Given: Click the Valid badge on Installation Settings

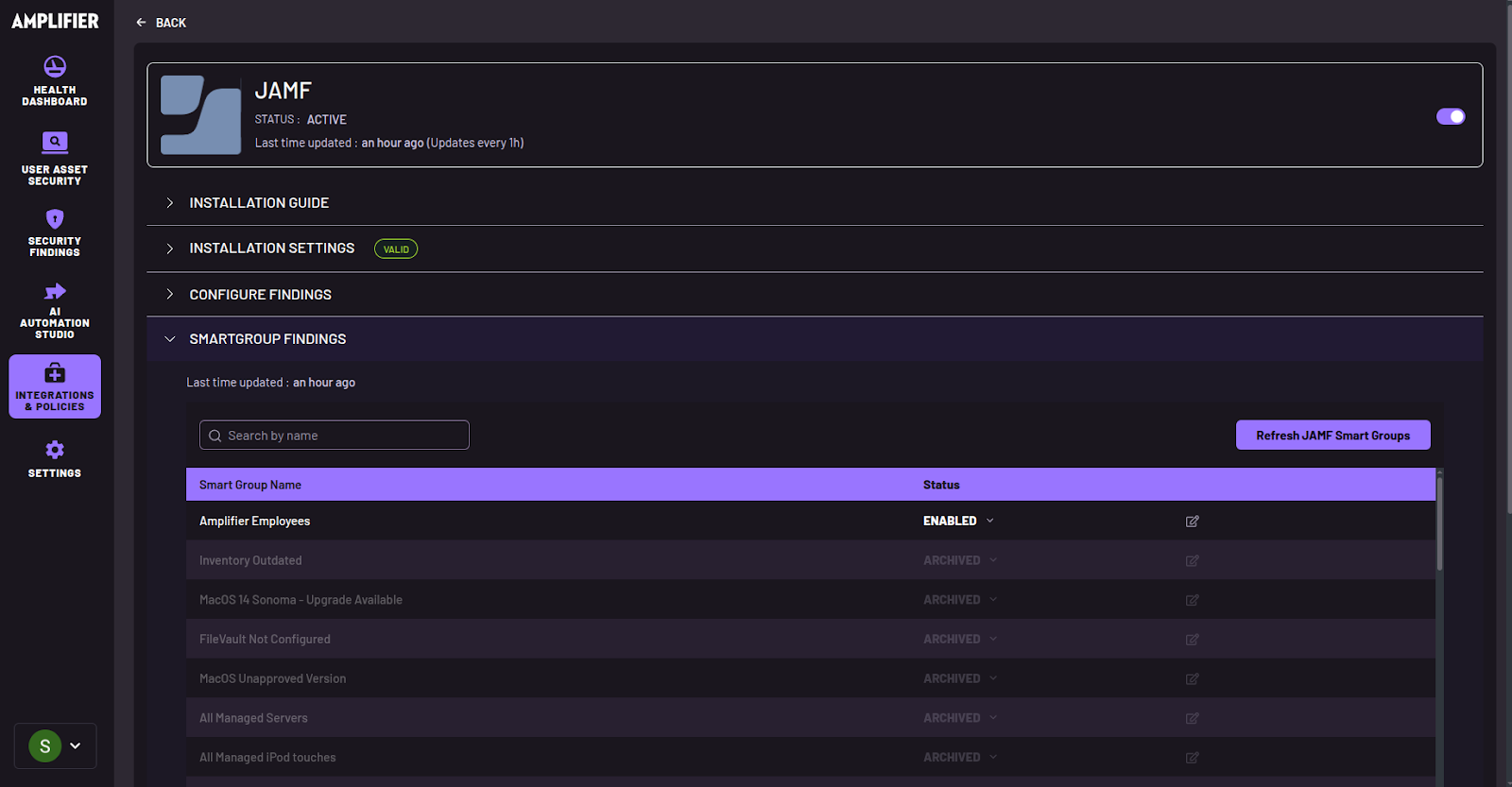Looking at the screenshot, I should pyautogui.click(x=396, y=249).
